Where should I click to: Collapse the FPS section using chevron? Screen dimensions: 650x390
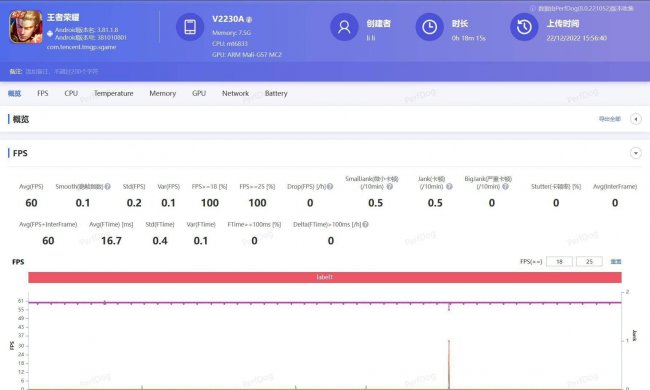[x=635, y=153]
